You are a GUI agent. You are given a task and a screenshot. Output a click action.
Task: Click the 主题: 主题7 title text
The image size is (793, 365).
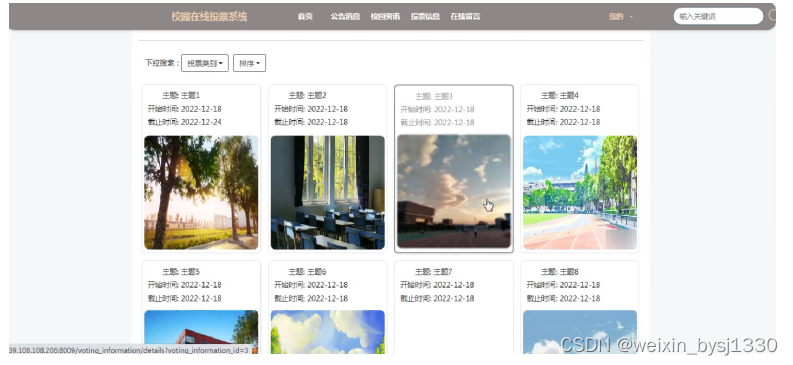pyautogui.click(x=434, y=272)
